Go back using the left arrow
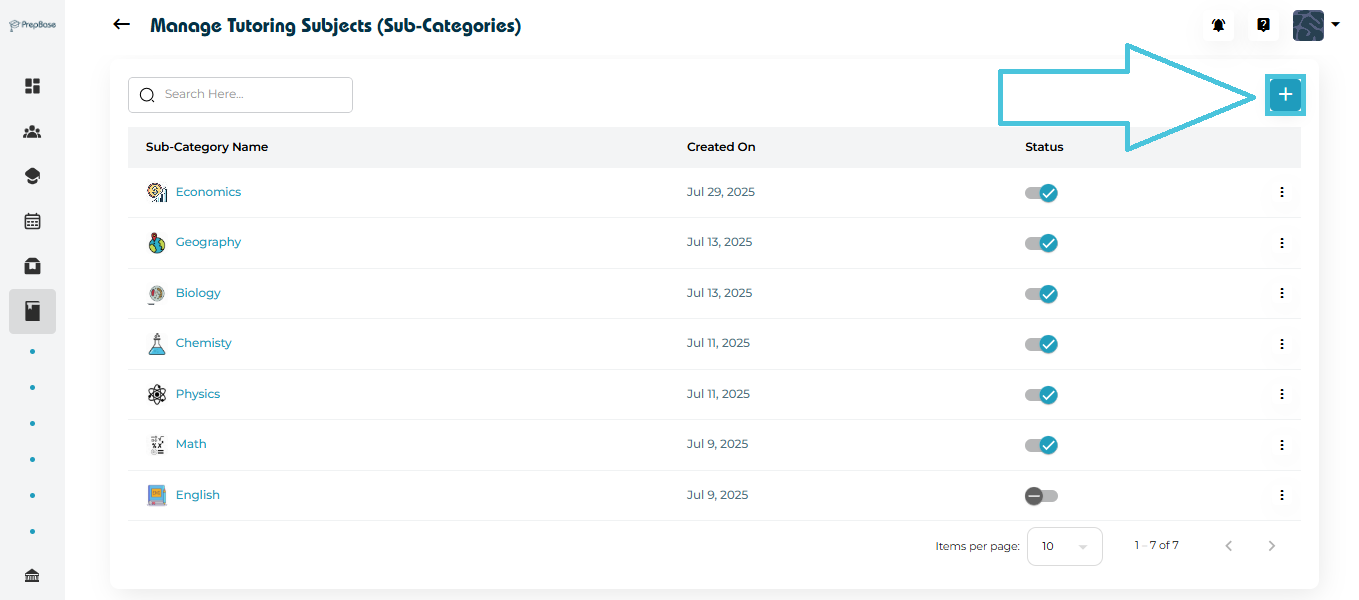The height and width of the screenshot is (600, 1359). coord(122,25)
